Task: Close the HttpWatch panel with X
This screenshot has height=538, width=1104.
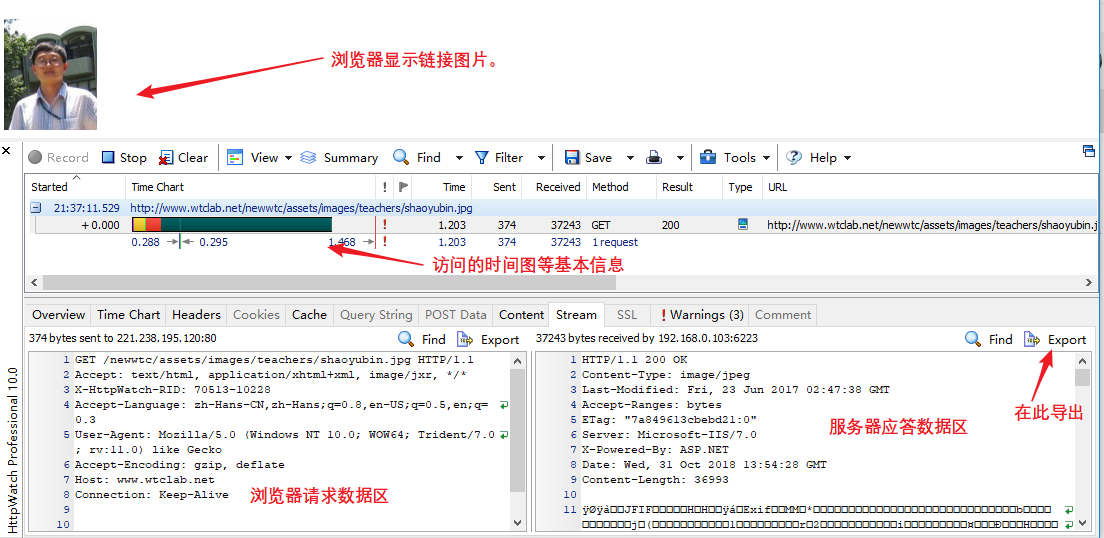Action: click(7, 151)
